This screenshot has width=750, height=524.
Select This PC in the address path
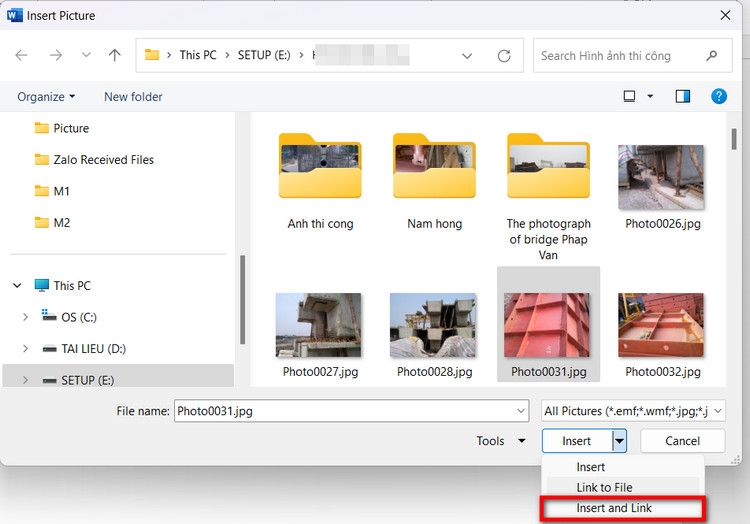pos(198,55)
